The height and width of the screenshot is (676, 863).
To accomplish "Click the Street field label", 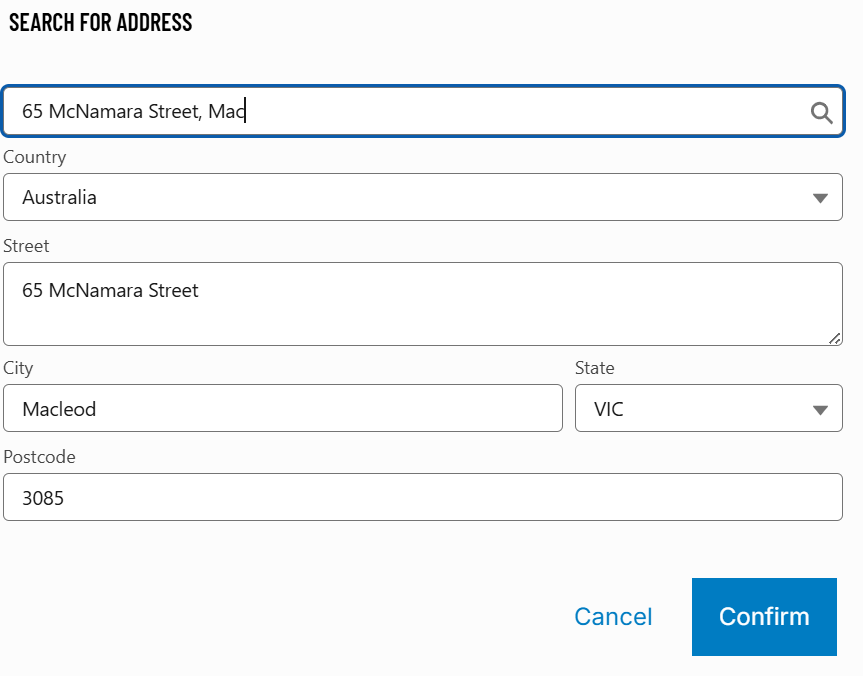I will click(x=26, y=245).
